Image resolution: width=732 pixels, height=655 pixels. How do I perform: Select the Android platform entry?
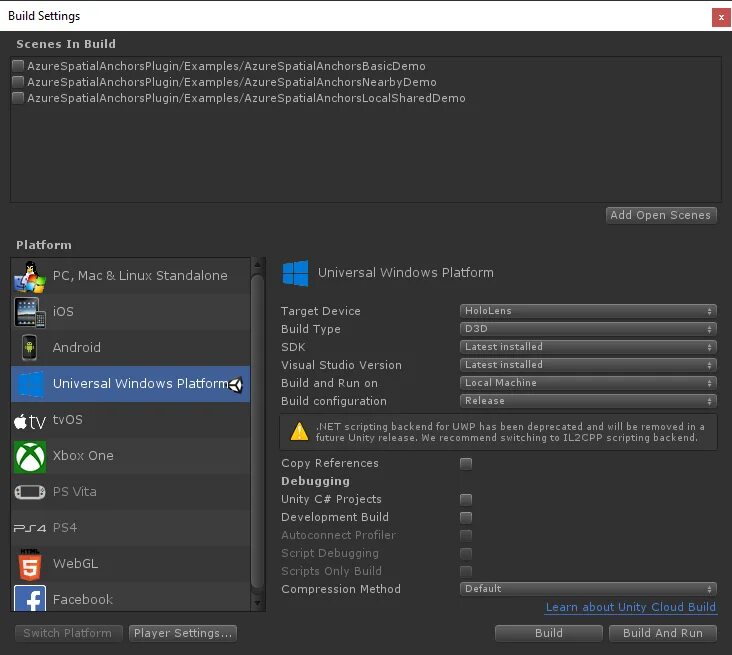[x=130, y=348]
